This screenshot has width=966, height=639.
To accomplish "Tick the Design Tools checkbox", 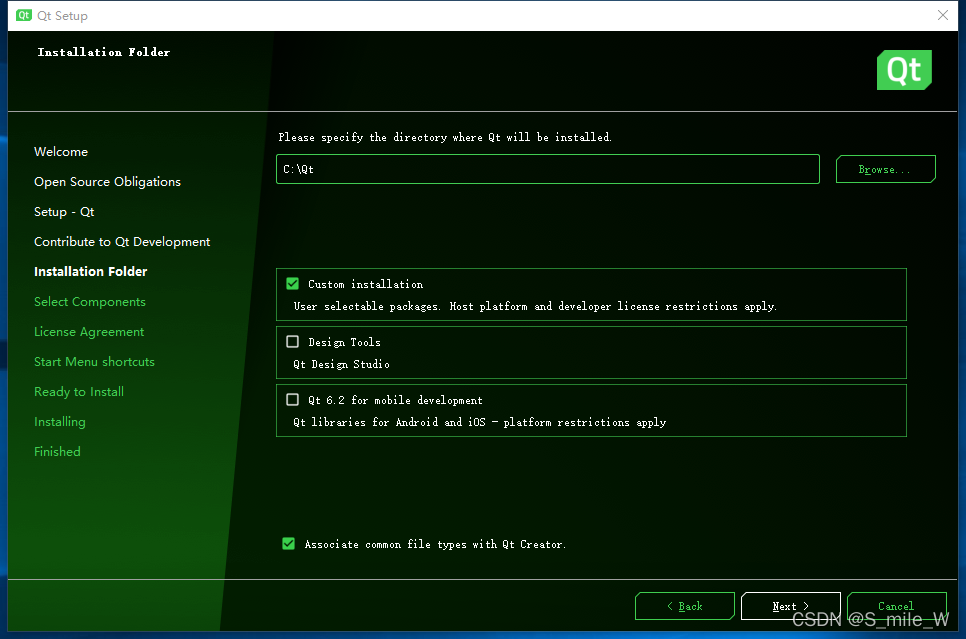I will pos(293,341).
